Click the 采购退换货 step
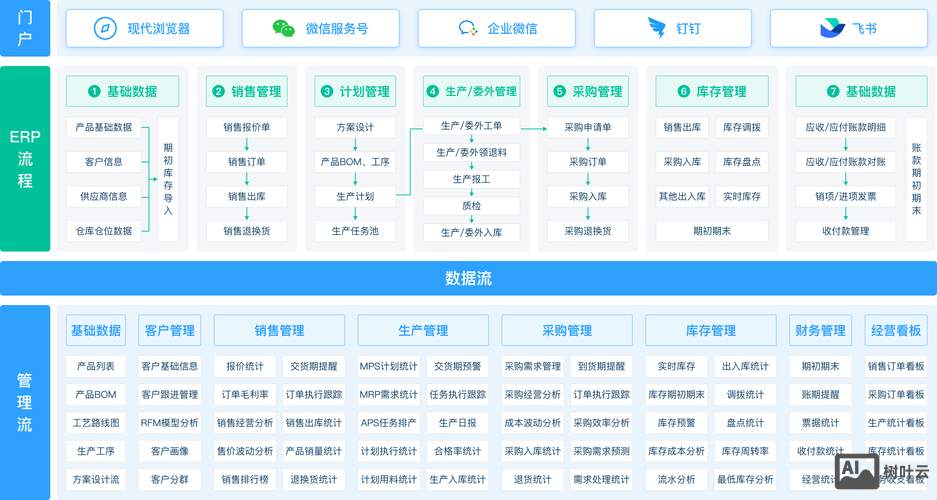 click(588, 231)
